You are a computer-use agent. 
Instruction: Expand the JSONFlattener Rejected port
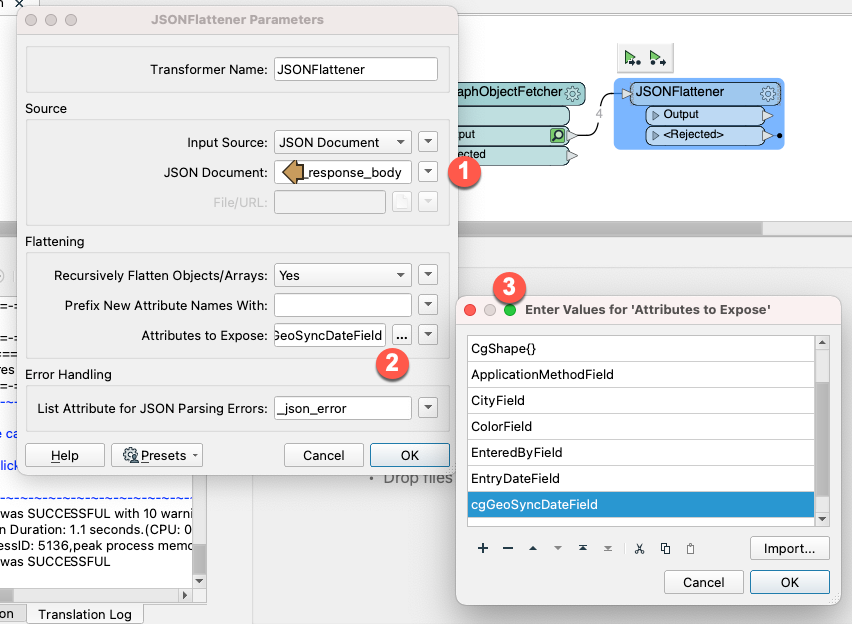coord(655,135)
